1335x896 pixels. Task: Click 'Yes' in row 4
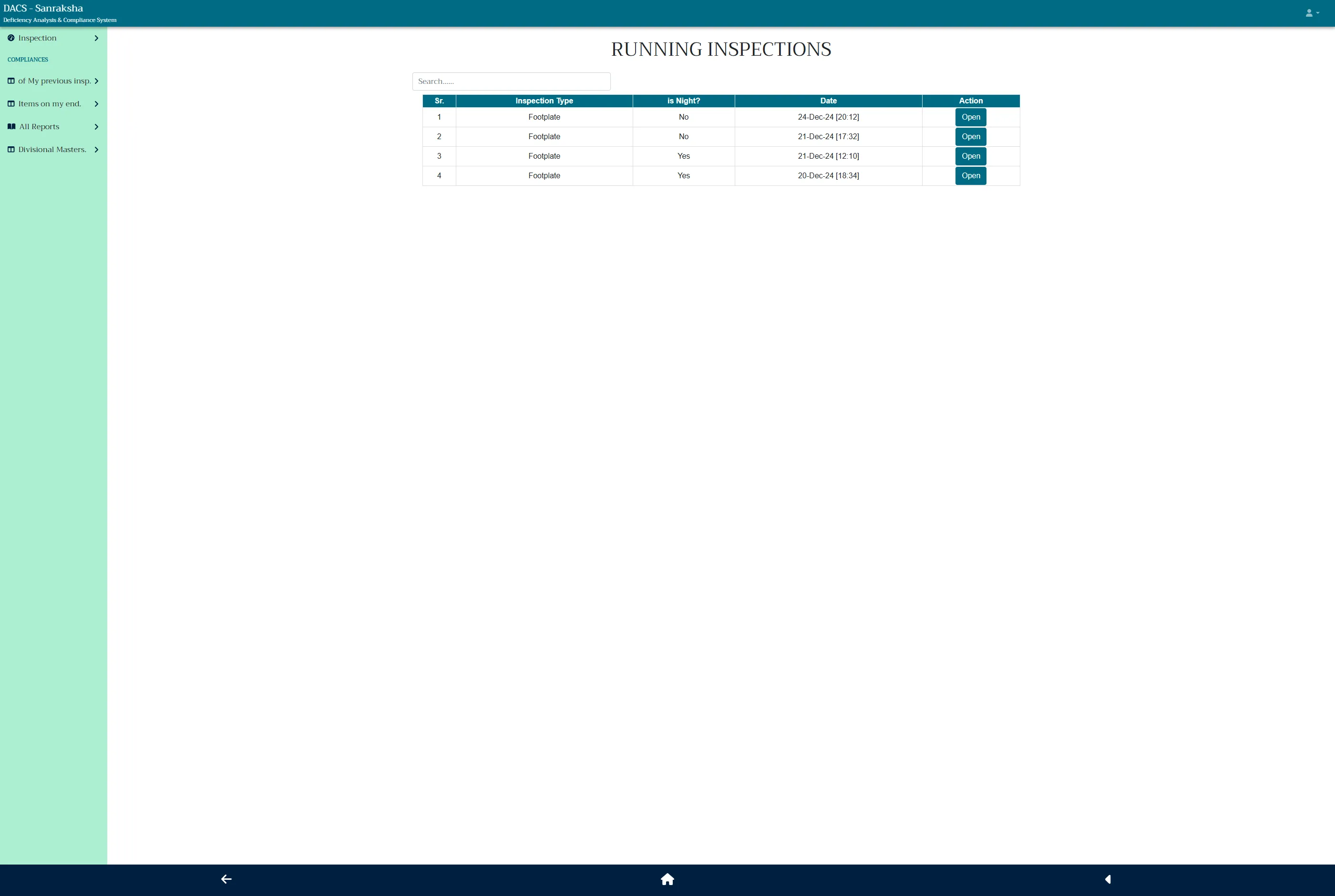click(684, 175)
